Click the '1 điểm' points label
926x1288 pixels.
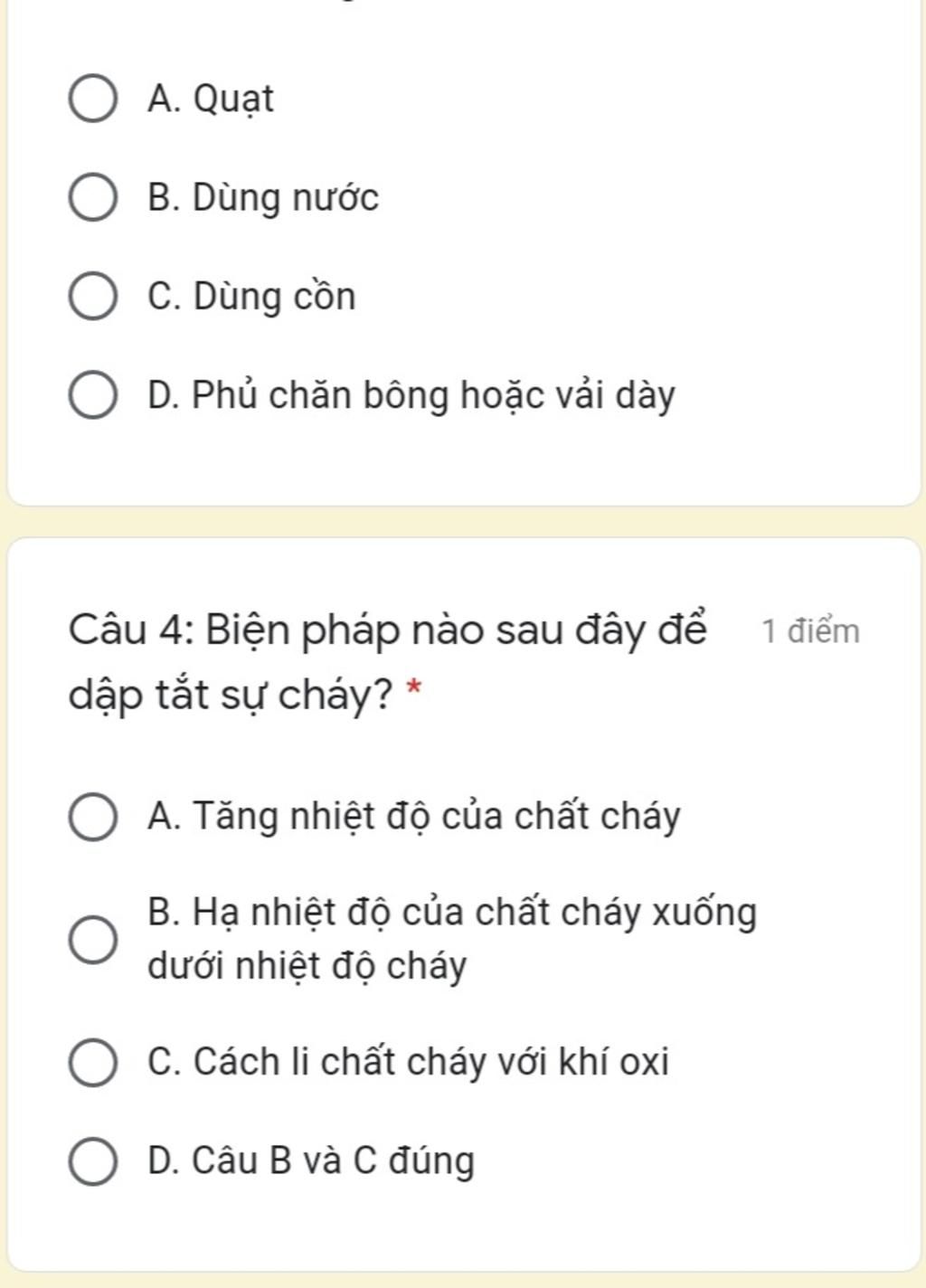pyautogui.click(x=810, y=631)
